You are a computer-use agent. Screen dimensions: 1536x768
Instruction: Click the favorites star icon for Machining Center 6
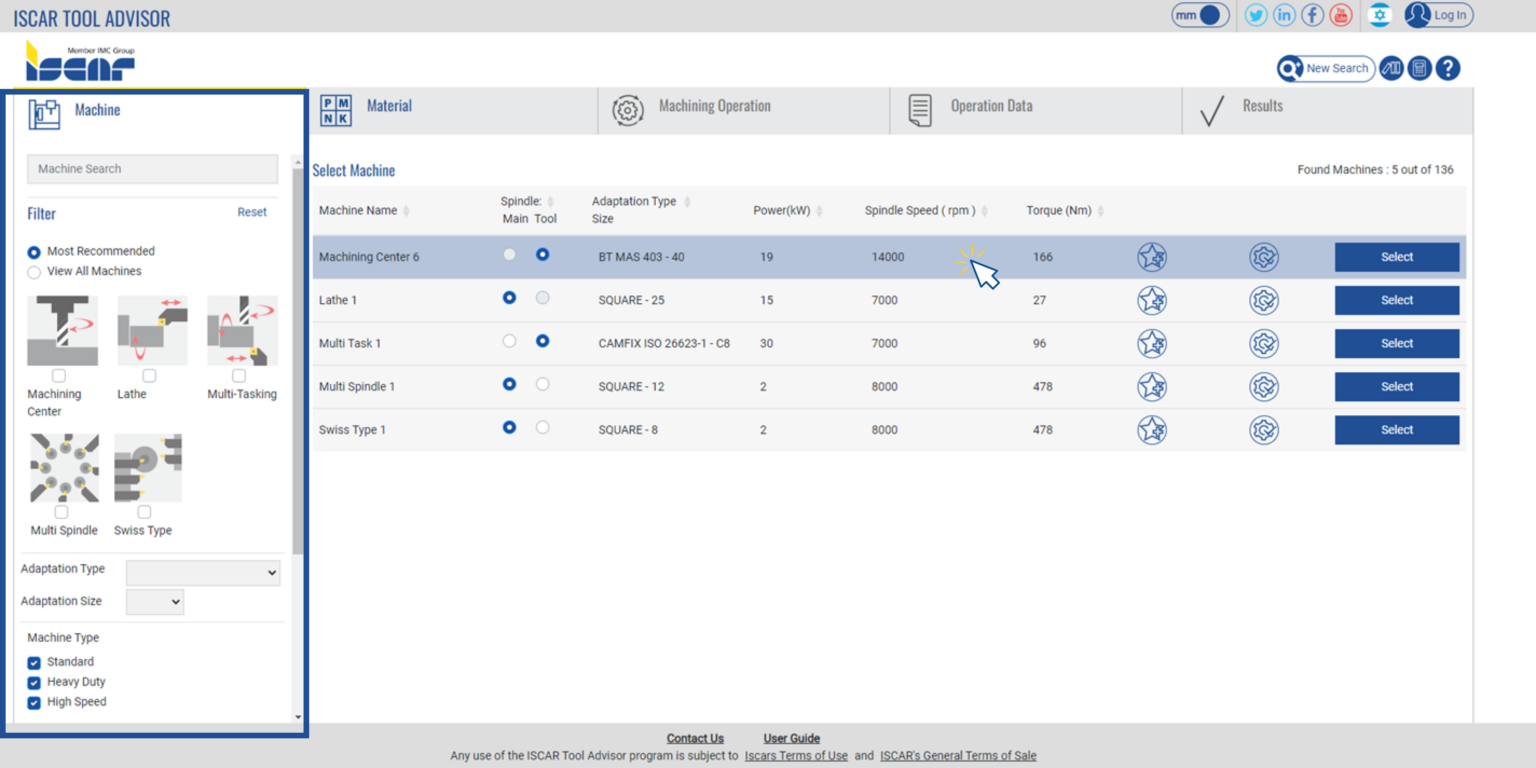pos(1152,256)
